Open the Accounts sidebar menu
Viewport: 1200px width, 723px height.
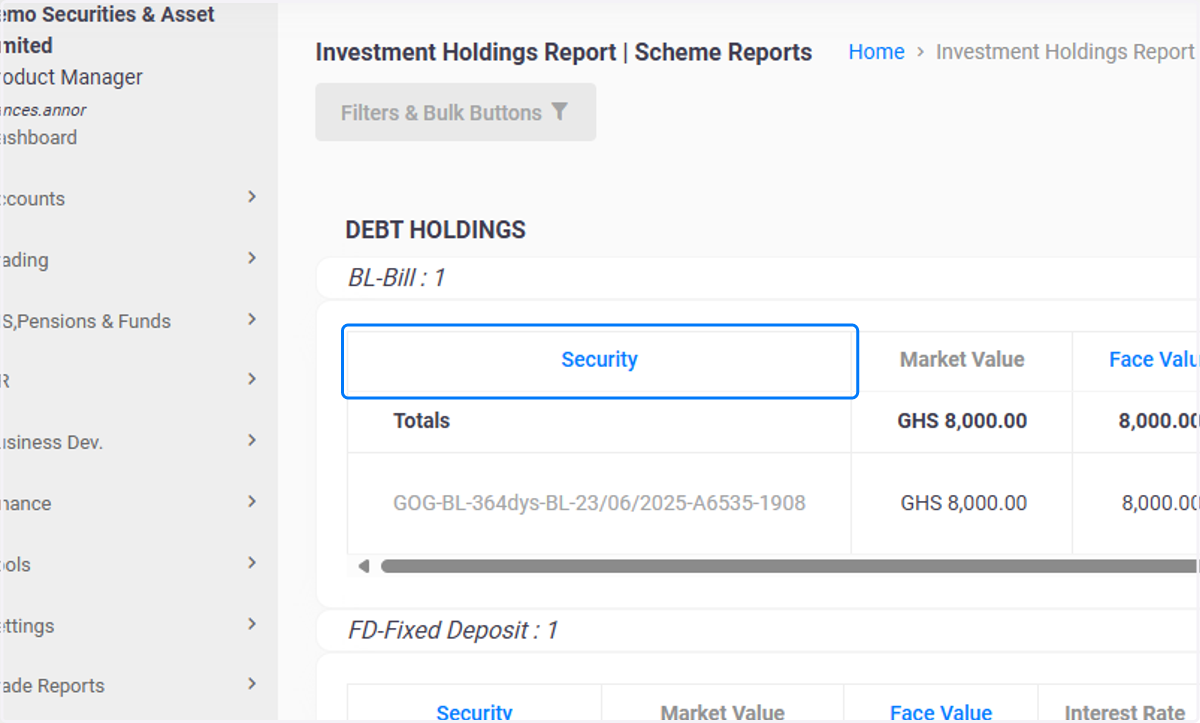click(x=32, y=199)
